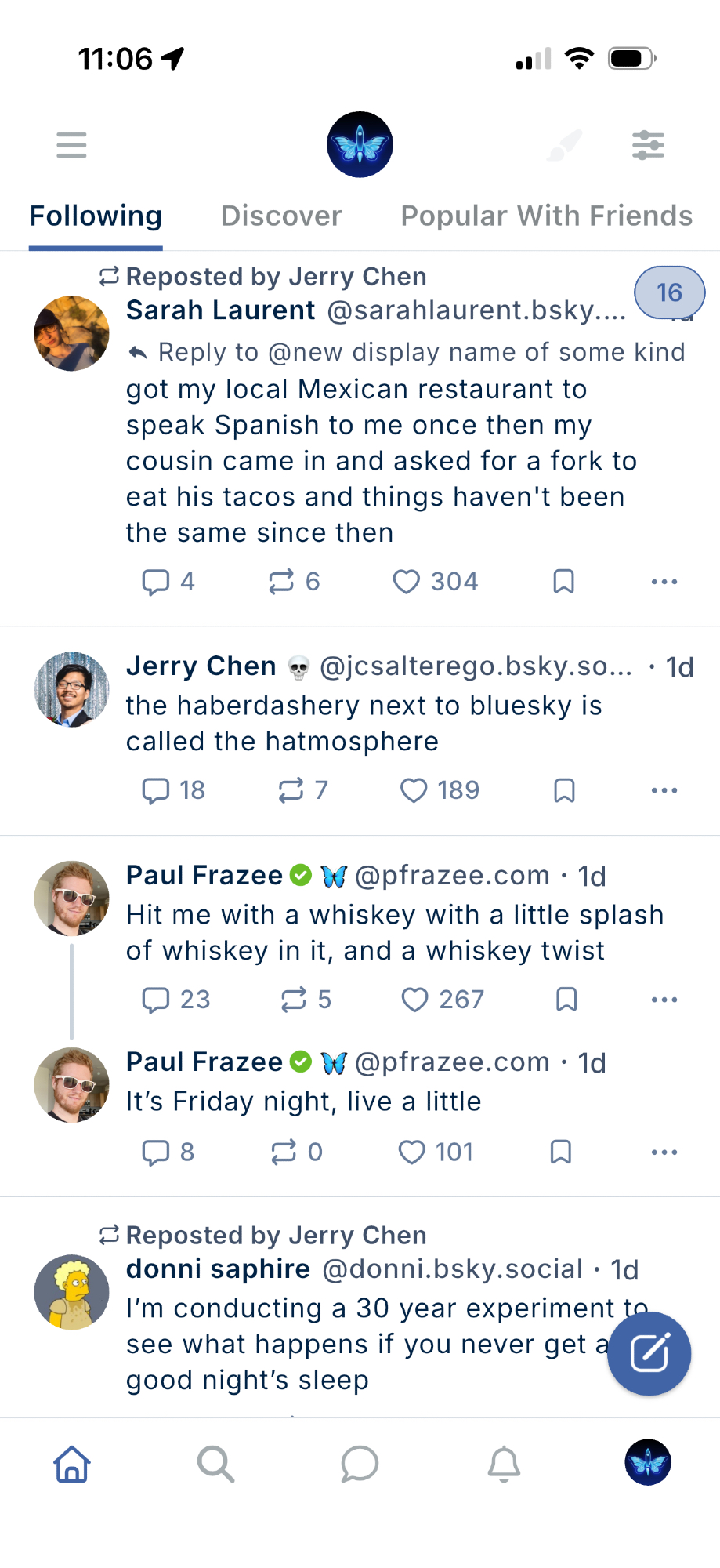The height and width of the screenshot is (1568, 720).
Task: Open notifications bell in bottom bar
Action: click(x=504, y=1464)
